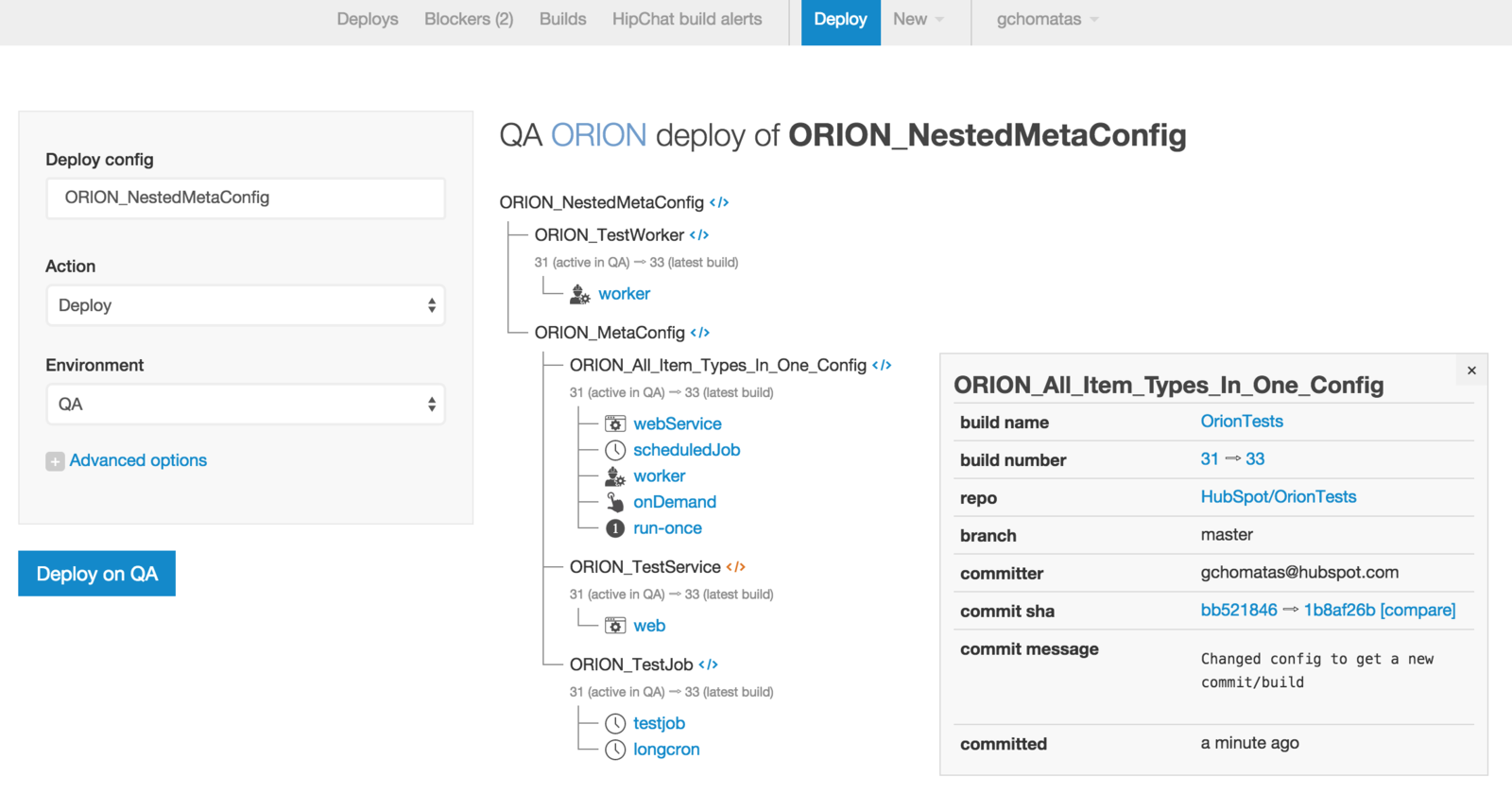
Task: Click worker icon under ORION_TestWorker
Action: 580,294
